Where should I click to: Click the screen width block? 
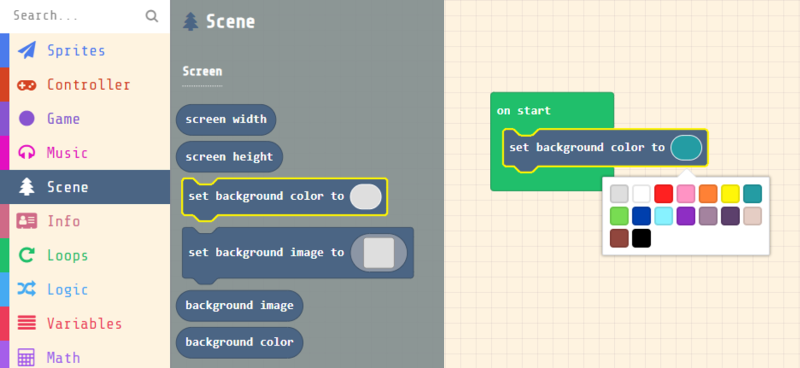click(226, 120)
